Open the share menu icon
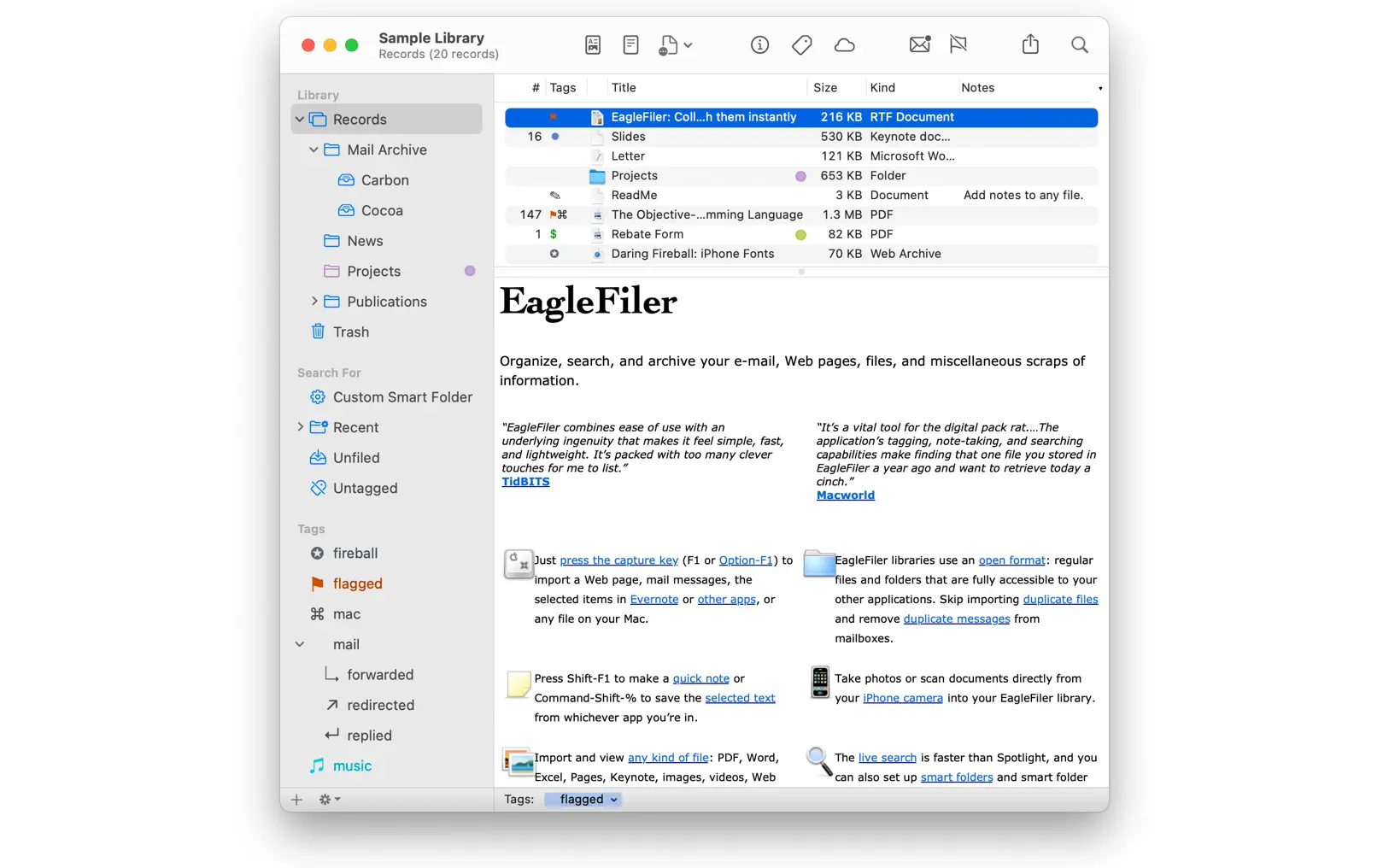The image size is (1389, 868). click(x=1030, y=44)
